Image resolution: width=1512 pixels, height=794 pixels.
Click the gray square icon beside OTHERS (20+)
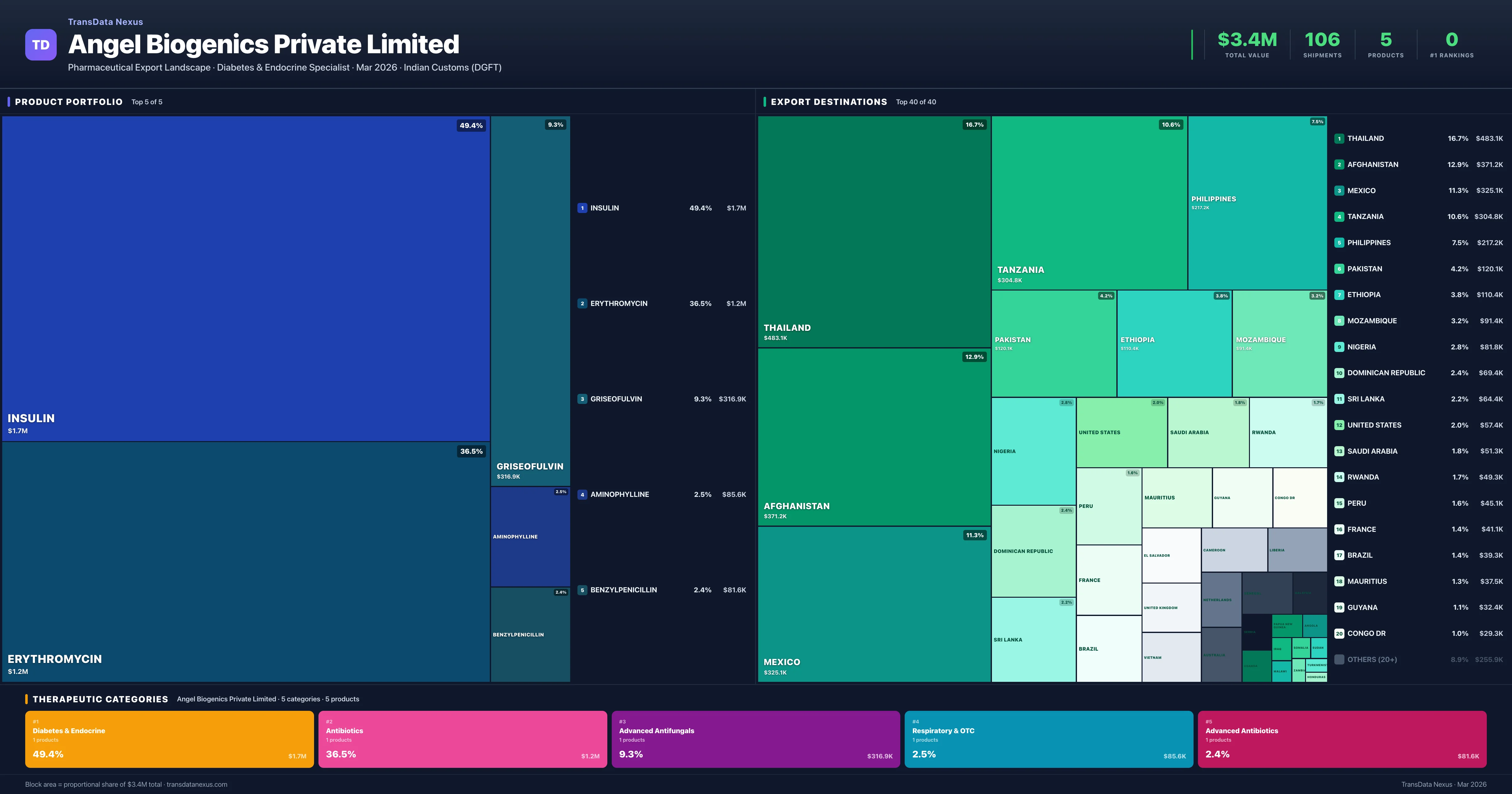click(x=1339, y=659)
